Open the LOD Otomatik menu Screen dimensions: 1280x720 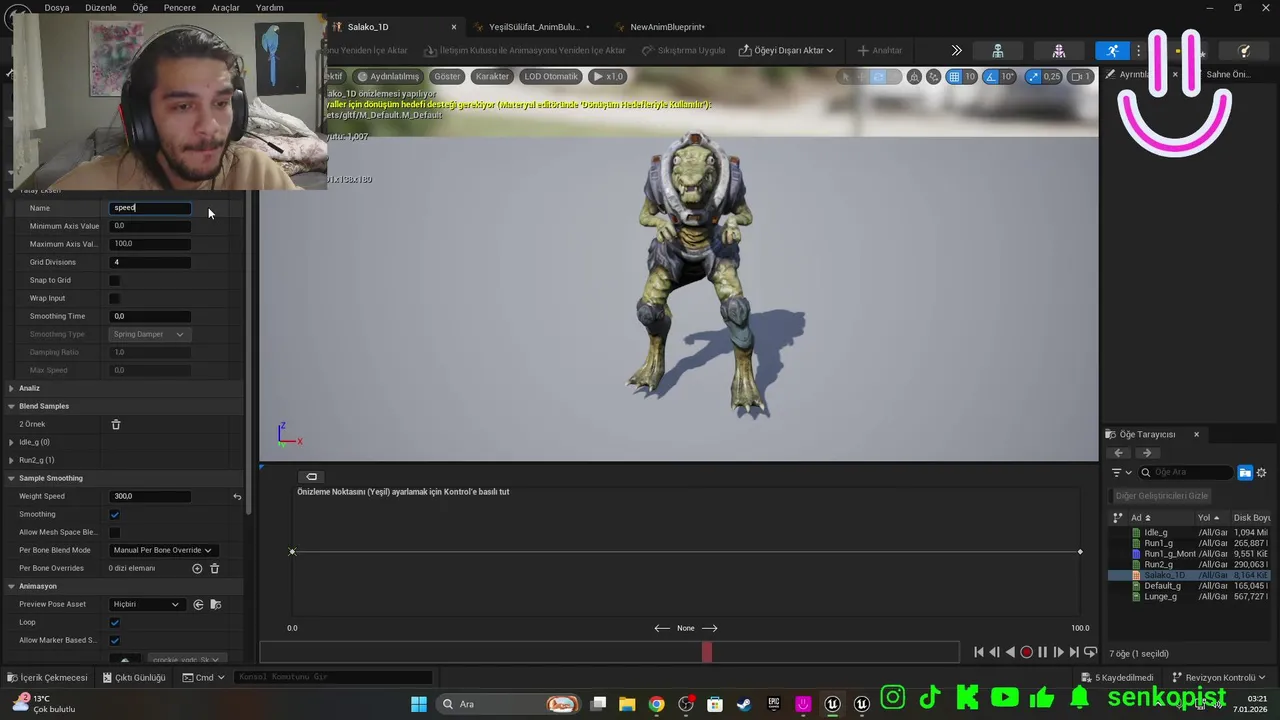click(551, 76)
